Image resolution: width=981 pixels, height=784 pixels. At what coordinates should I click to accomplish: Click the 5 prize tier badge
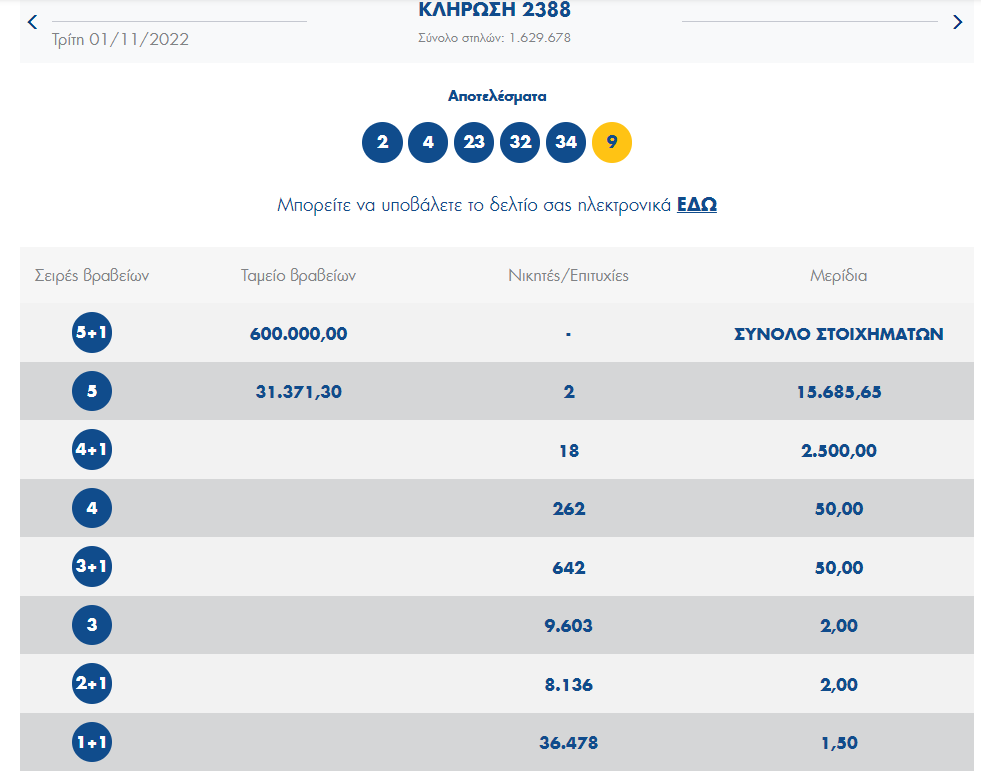(x=92, y=391)
